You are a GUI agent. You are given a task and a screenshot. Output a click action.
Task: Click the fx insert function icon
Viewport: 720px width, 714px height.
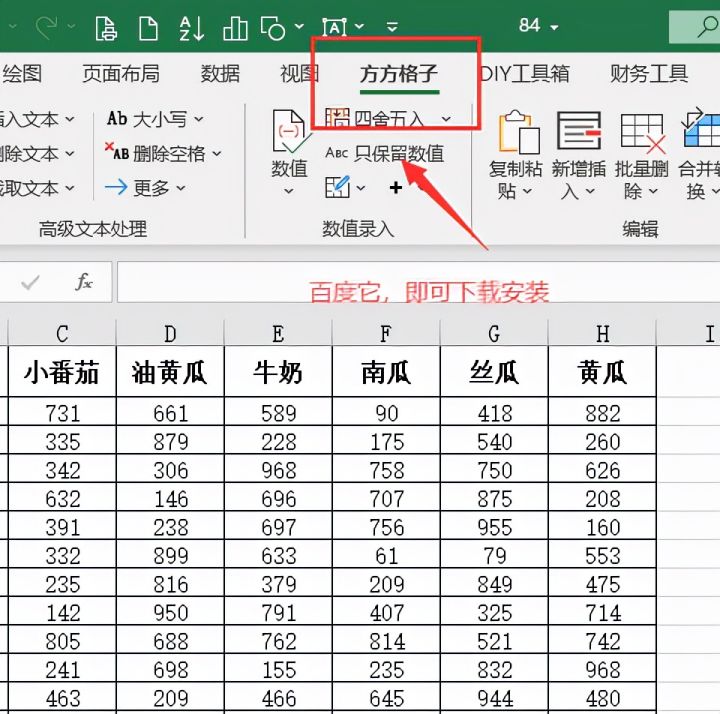84,282
